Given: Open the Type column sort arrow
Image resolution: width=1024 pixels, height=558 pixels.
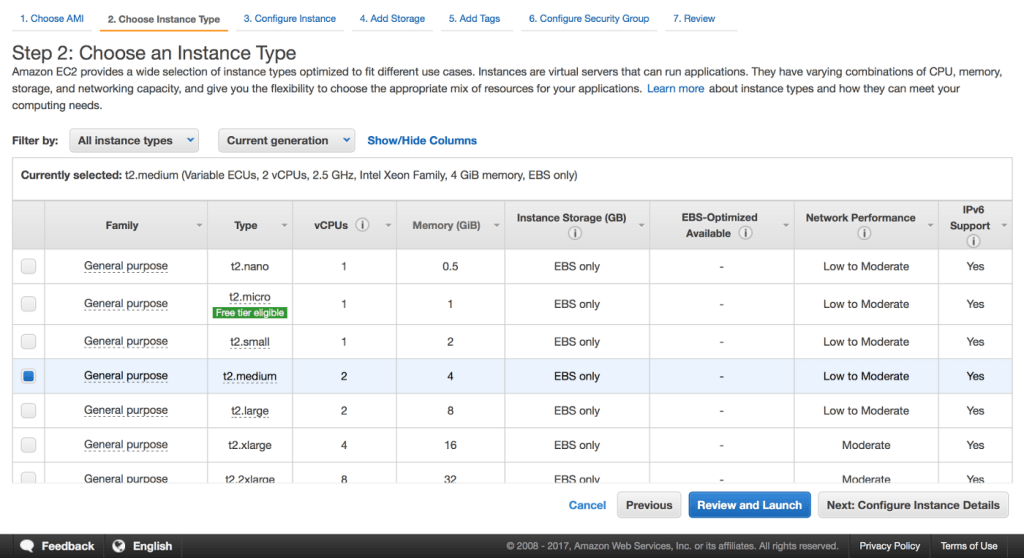Looking at the screenshot, I should coord(284,225).
